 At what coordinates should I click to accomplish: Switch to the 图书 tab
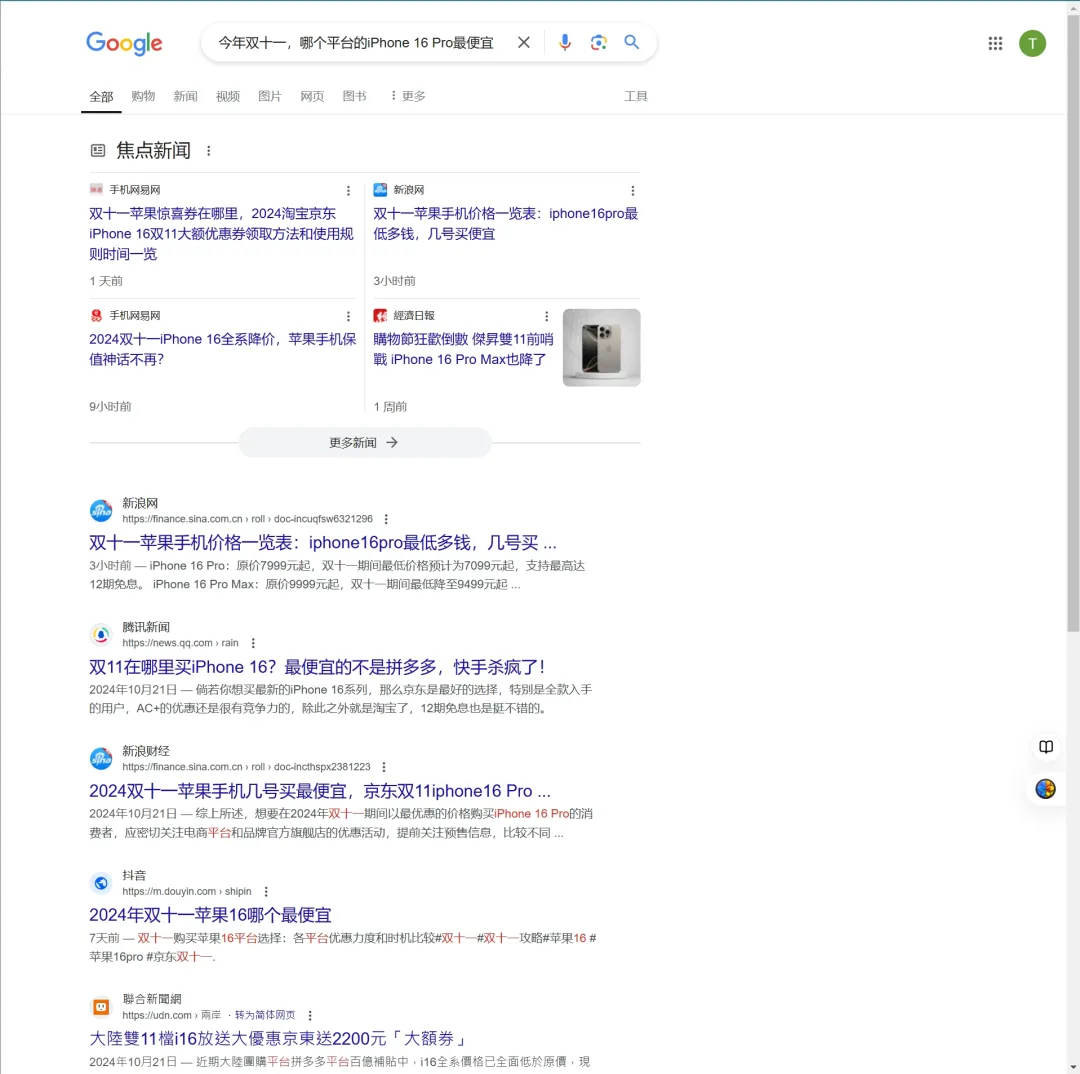tap(355, 96)
